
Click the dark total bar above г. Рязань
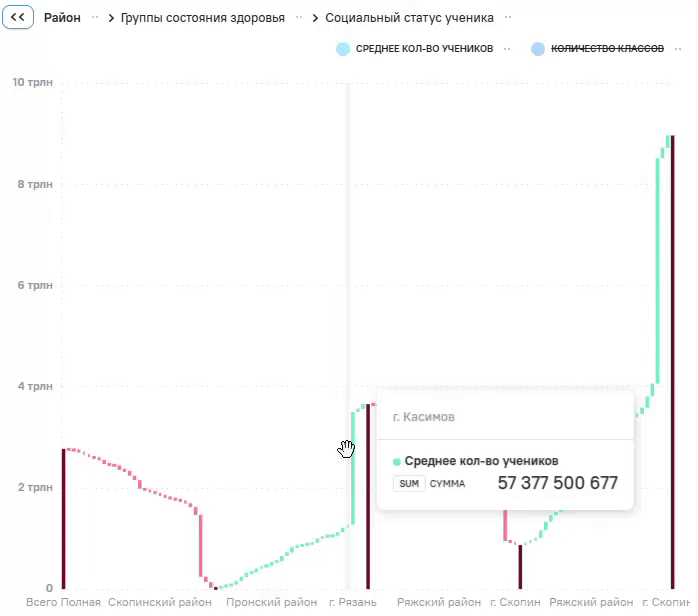(368, 496)
